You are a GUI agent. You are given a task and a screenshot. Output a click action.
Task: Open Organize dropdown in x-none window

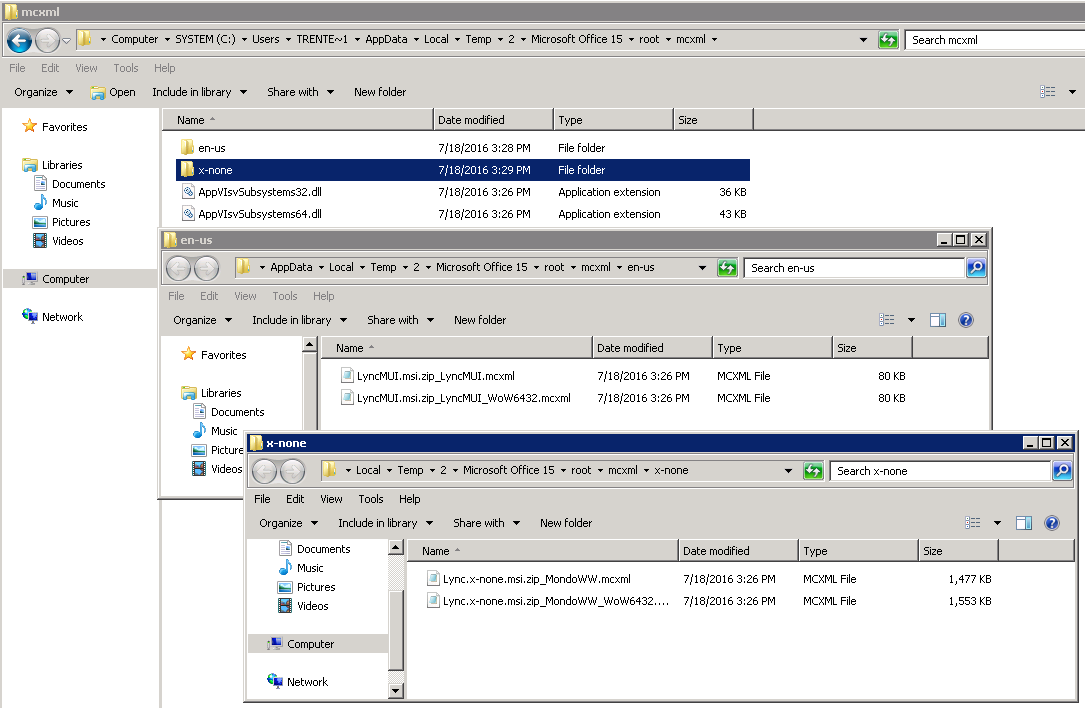click(288, 523)
